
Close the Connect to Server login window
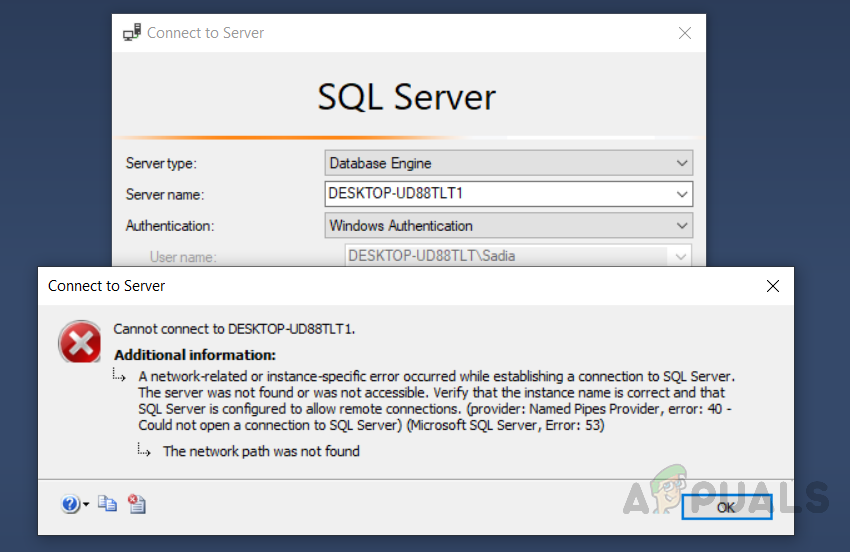(685, 33)
